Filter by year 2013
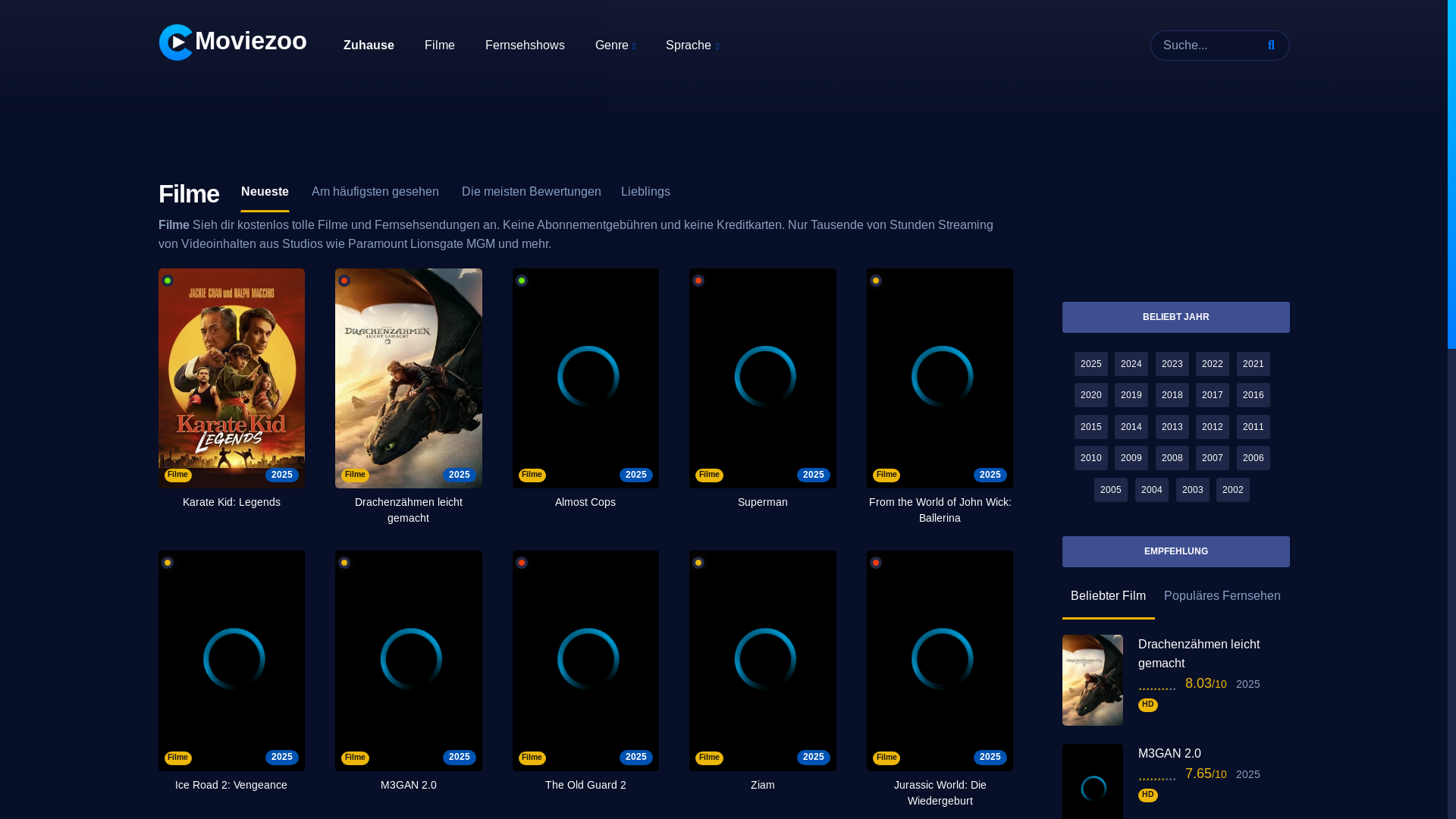 (1172, 427)
